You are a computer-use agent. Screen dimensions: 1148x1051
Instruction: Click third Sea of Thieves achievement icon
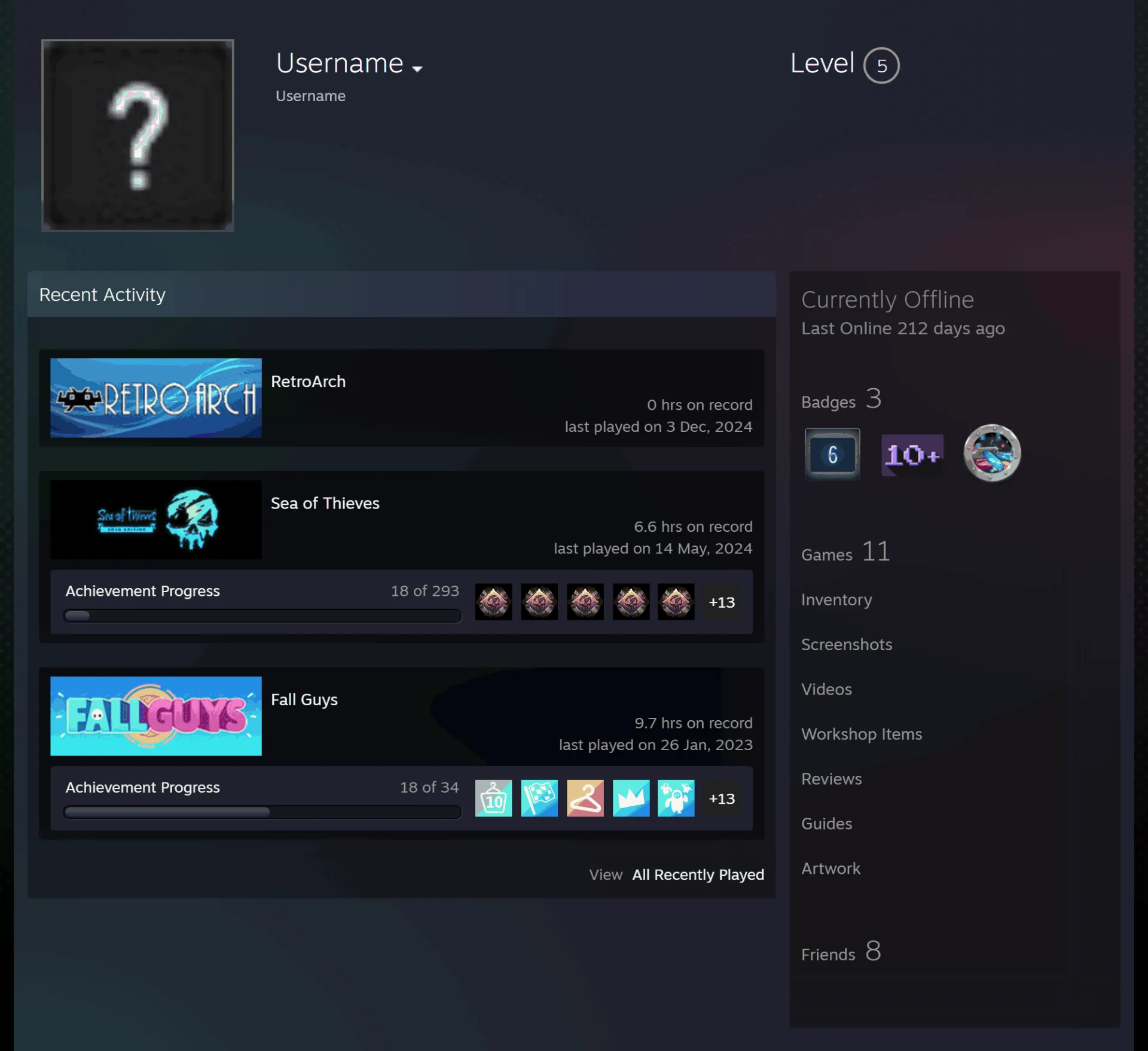click(585, 602)
